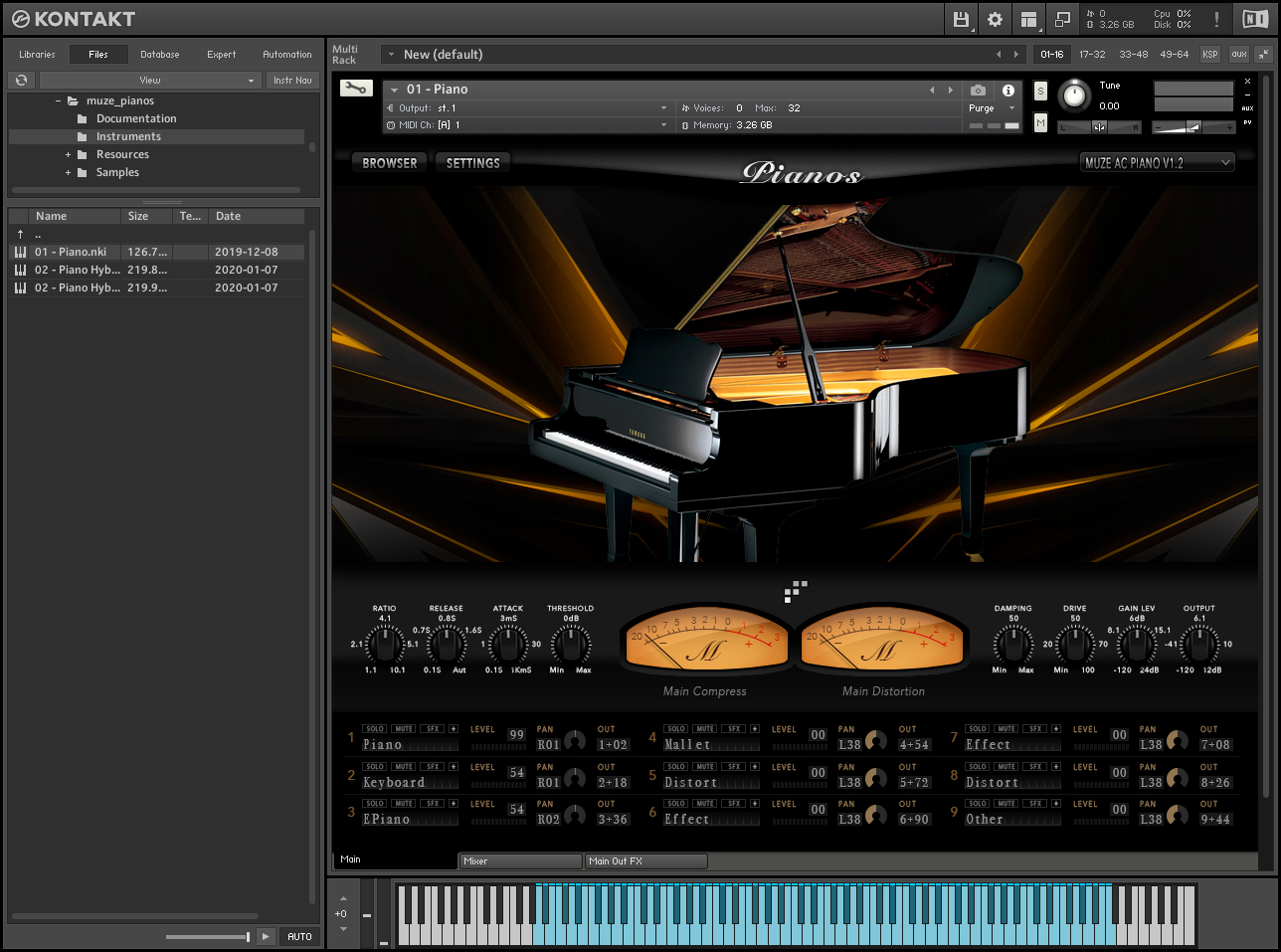Click the aux button in rack header
1281x952 pixels.
[1238, 55]
